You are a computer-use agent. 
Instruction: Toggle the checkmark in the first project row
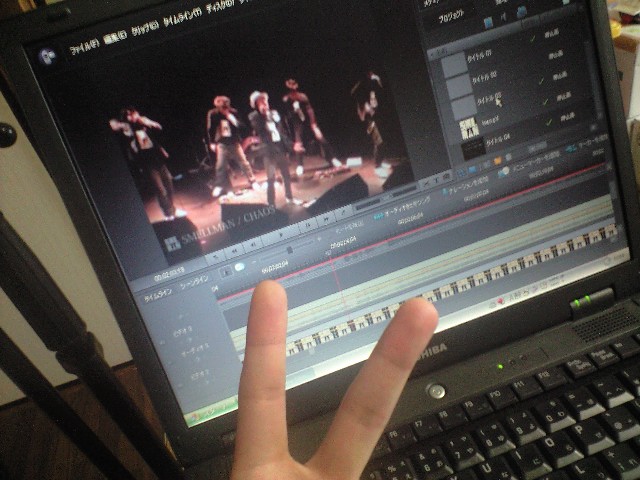click(x=533, y=40)
